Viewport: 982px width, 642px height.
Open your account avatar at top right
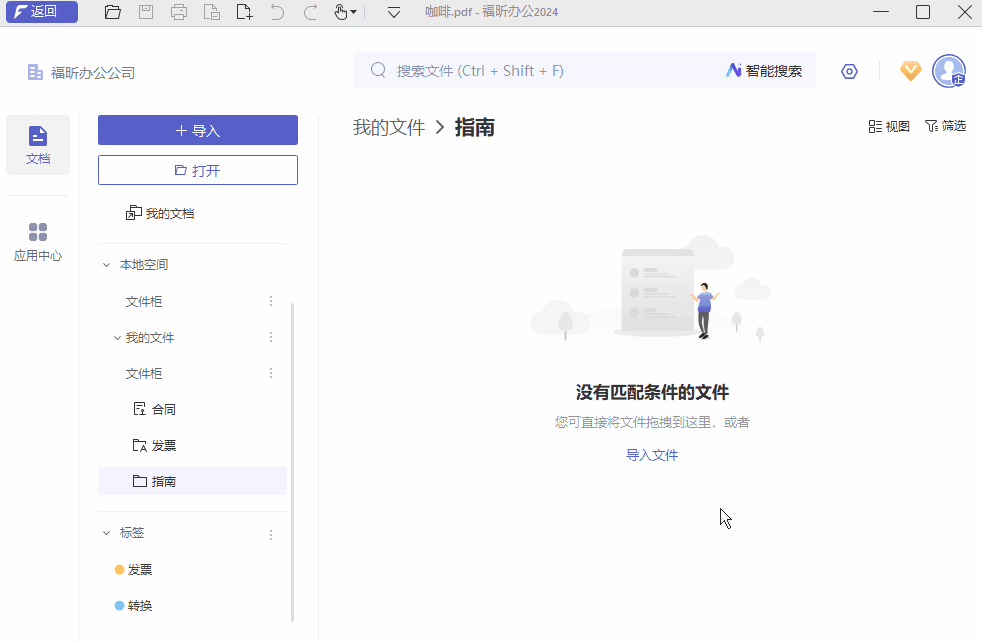click(949, 71)
